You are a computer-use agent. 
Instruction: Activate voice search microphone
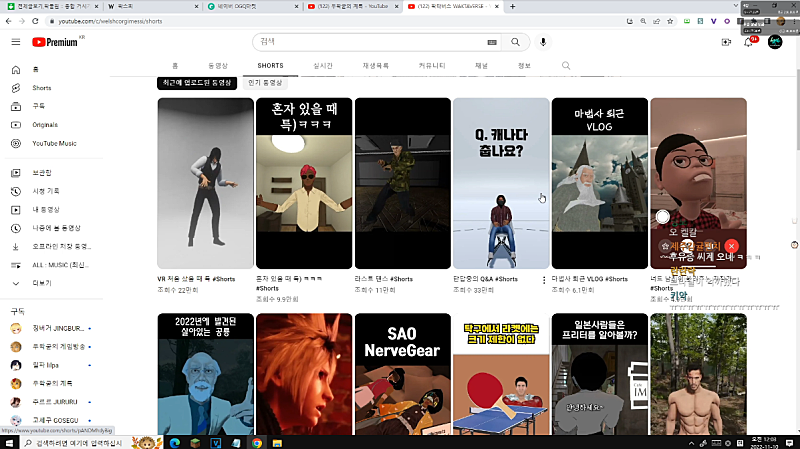pos(544,42)
